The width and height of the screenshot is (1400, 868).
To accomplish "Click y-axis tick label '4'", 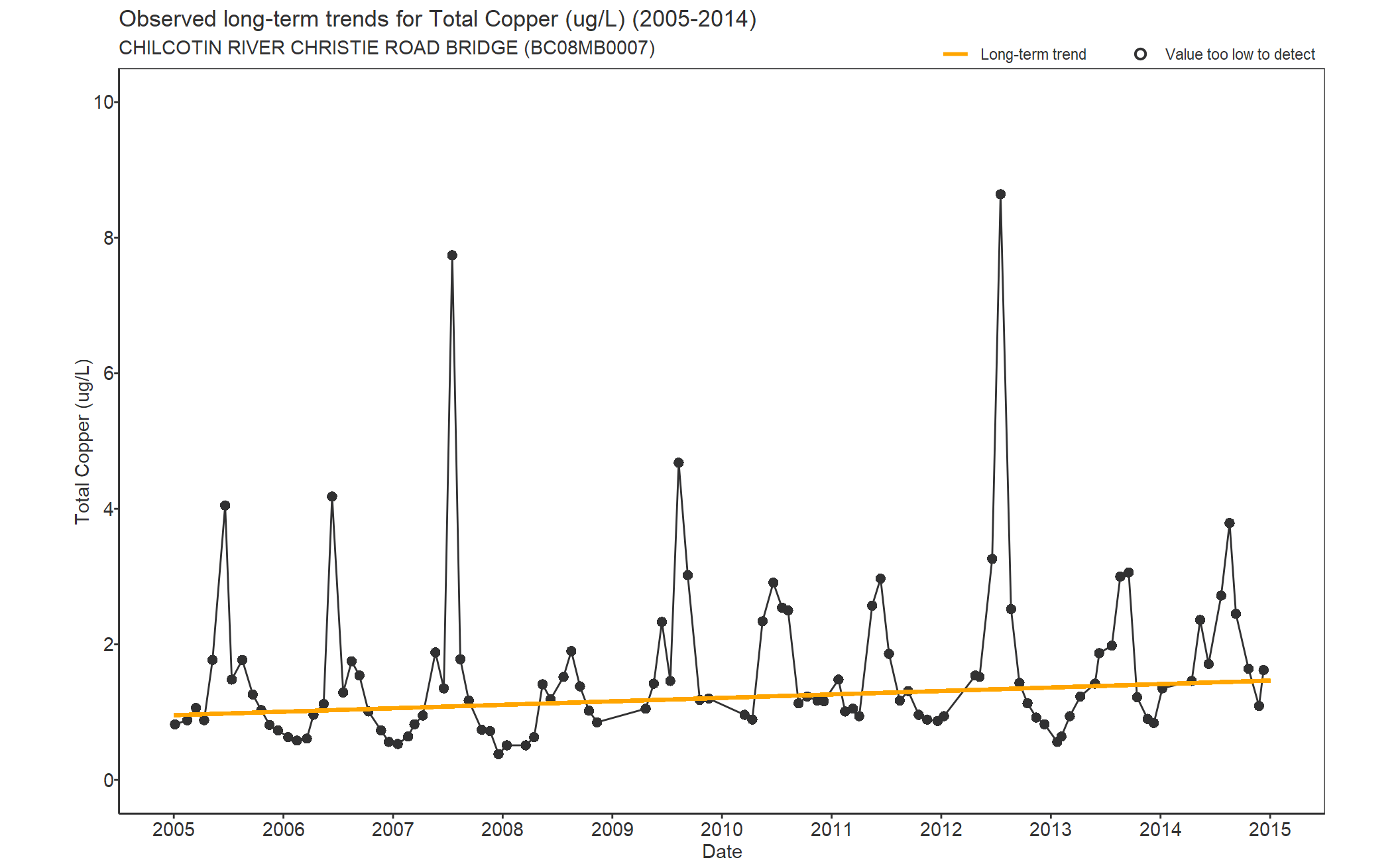I will [x=109, y=509].
